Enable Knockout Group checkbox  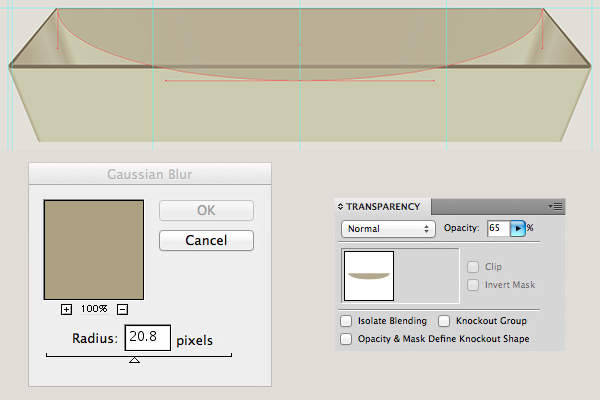click(x=444, y=321)
